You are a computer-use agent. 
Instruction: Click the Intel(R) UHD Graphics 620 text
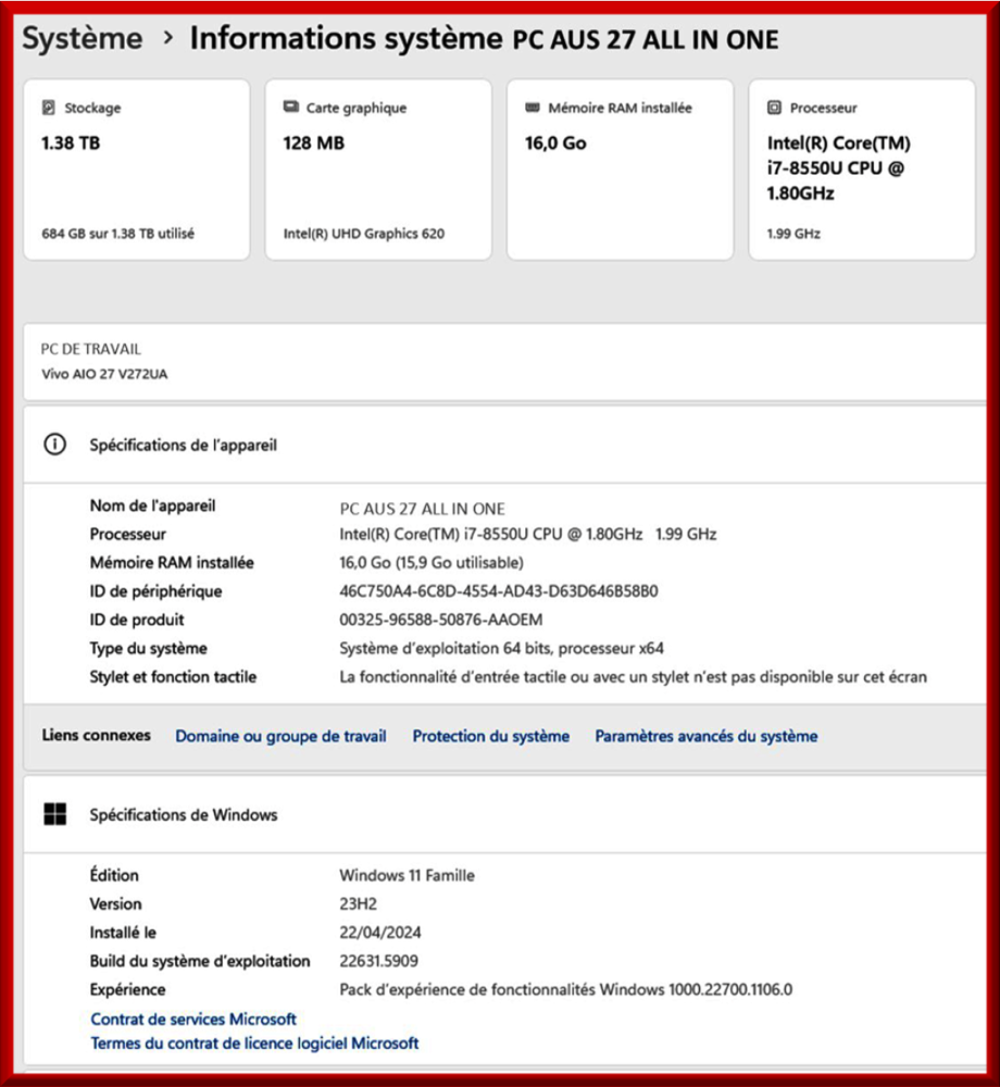click(x=364, y=234)
